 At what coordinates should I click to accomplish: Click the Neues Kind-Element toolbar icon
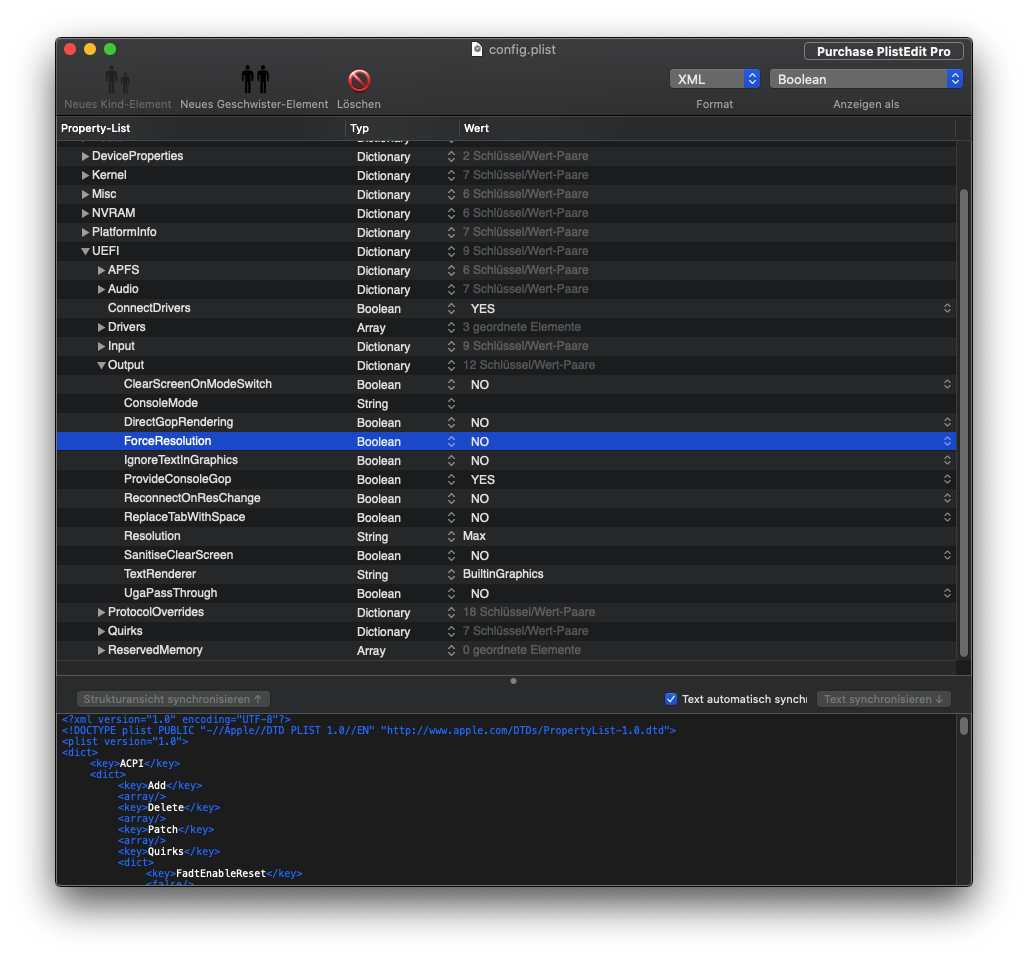tap(117, 79)
